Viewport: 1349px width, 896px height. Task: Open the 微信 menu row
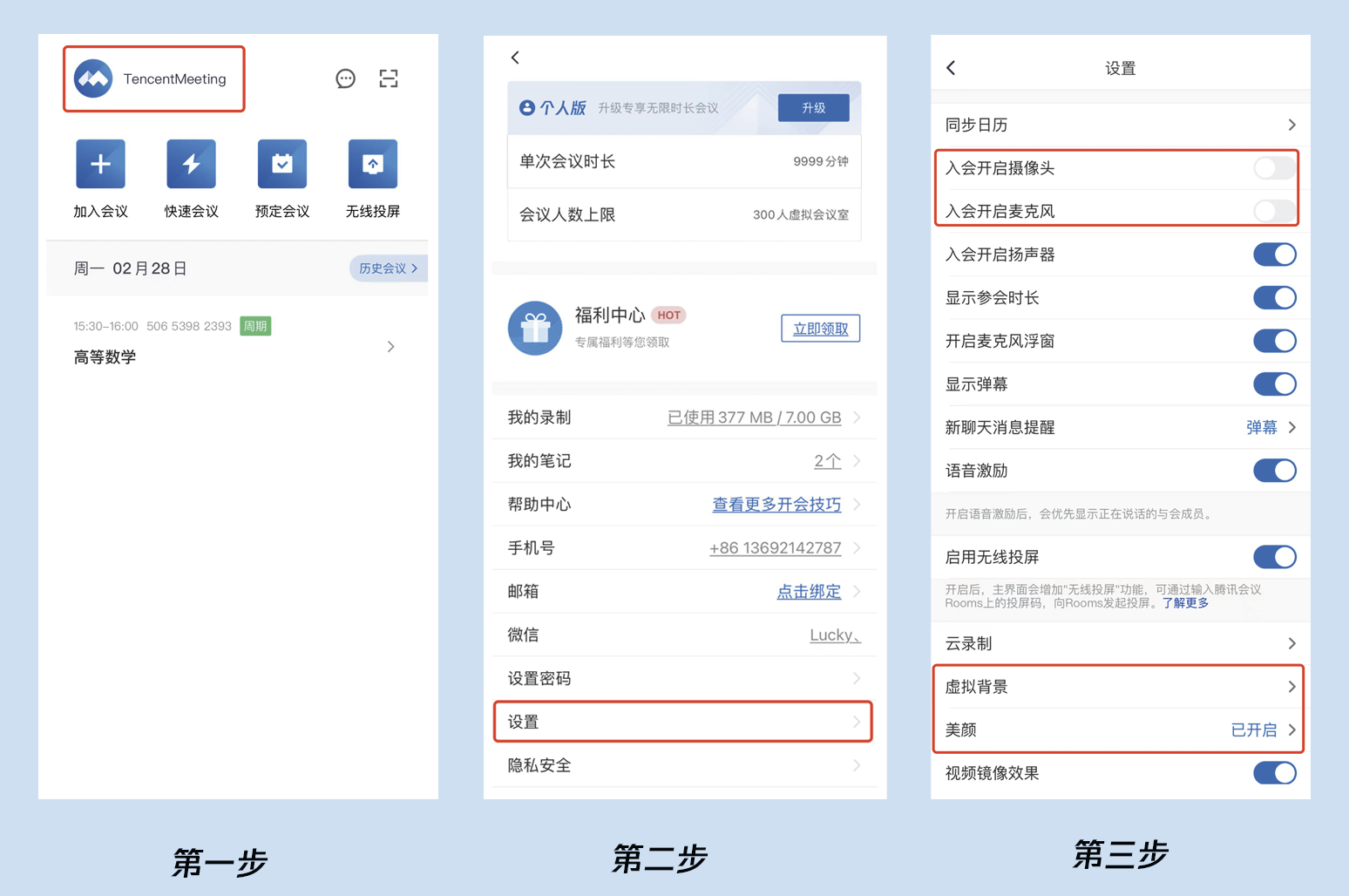click(x=683, y=635)
